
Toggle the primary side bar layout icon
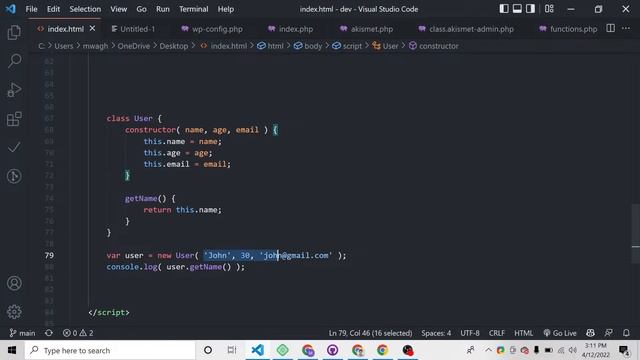(x=504, y=9)
